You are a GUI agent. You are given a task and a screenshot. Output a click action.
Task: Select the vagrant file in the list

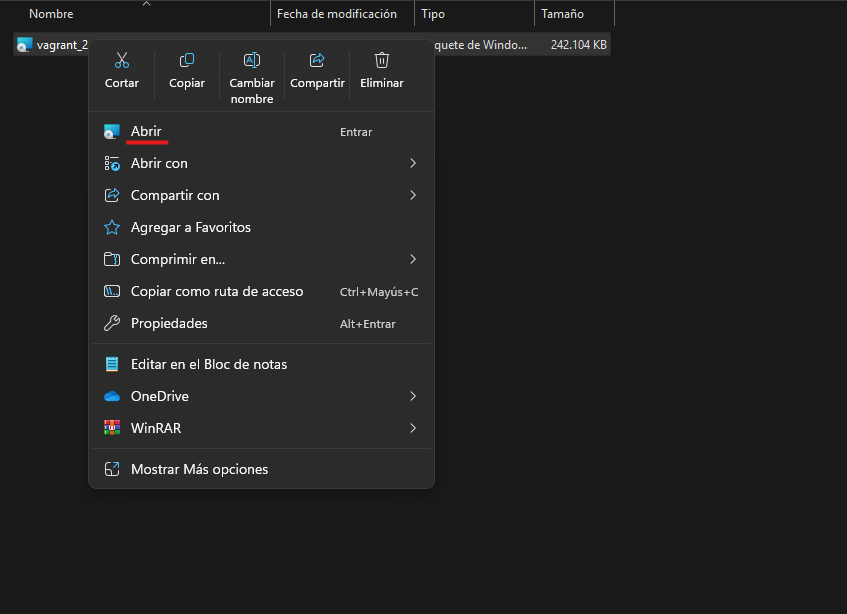[x=55, y=45]
